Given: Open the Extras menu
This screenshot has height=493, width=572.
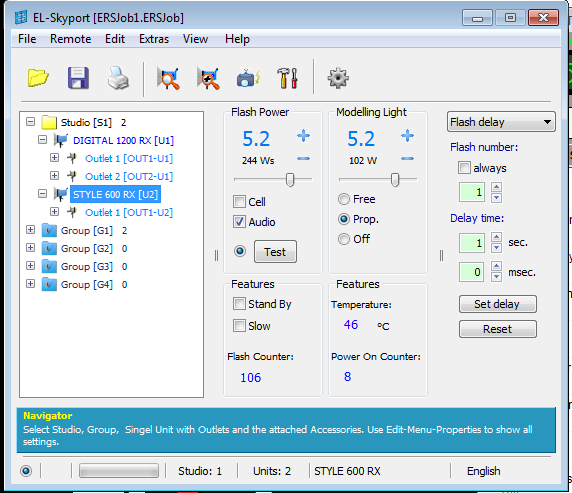Looking at the screenshot, I should point(154,39).
